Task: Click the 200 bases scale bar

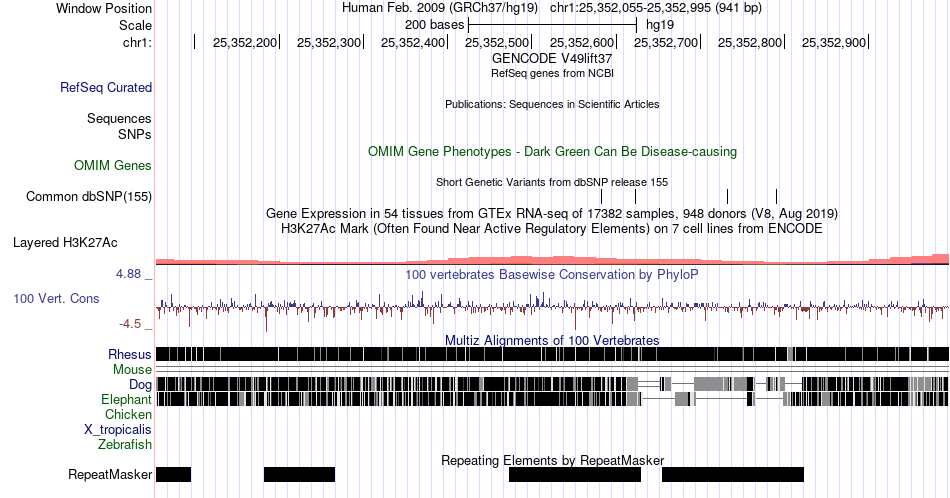Action: pyautogui.click(x=553, y=25)
